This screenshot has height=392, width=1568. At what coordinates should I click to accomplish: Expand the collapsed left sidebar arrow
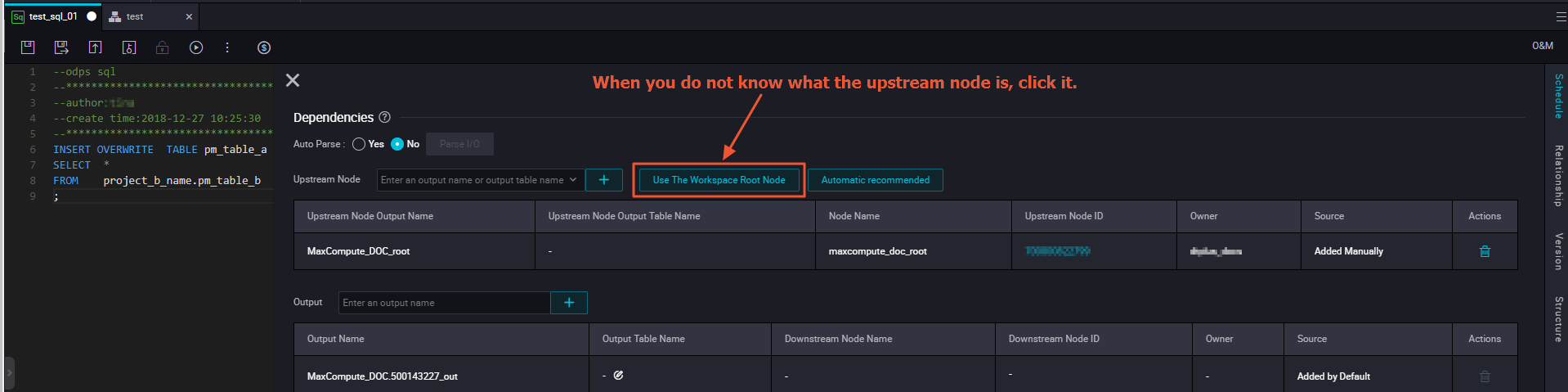9,372
